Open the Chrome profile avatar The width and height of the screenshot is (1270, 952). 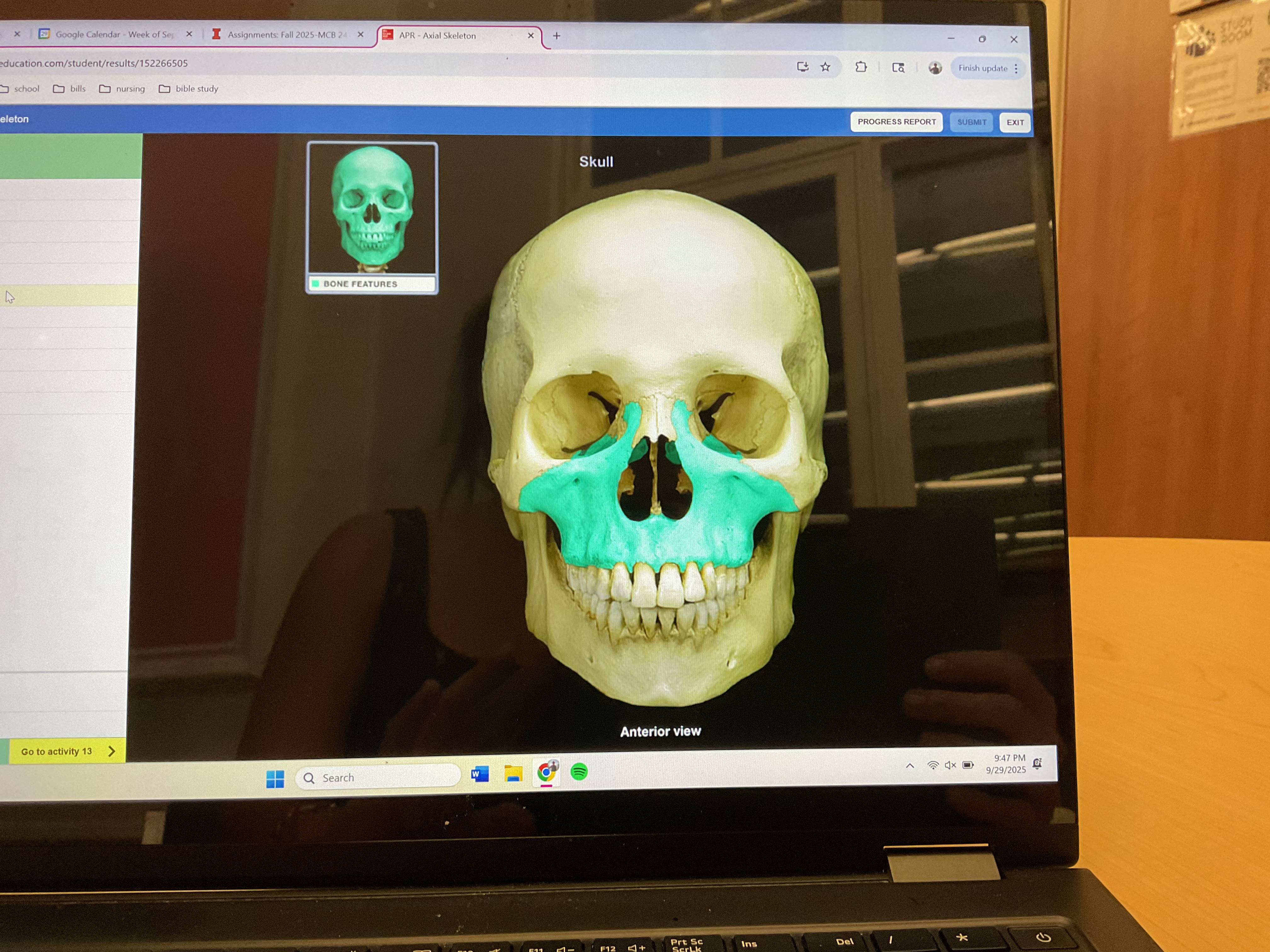(935, 68)
